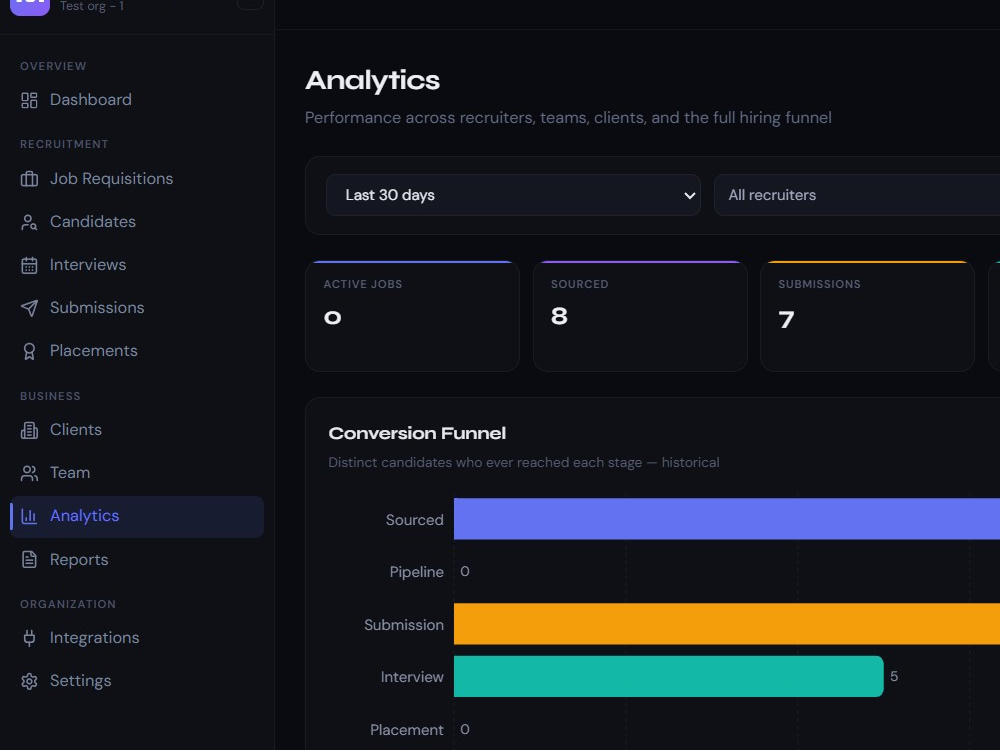Click the Settings gear icon

pos(29,681)
